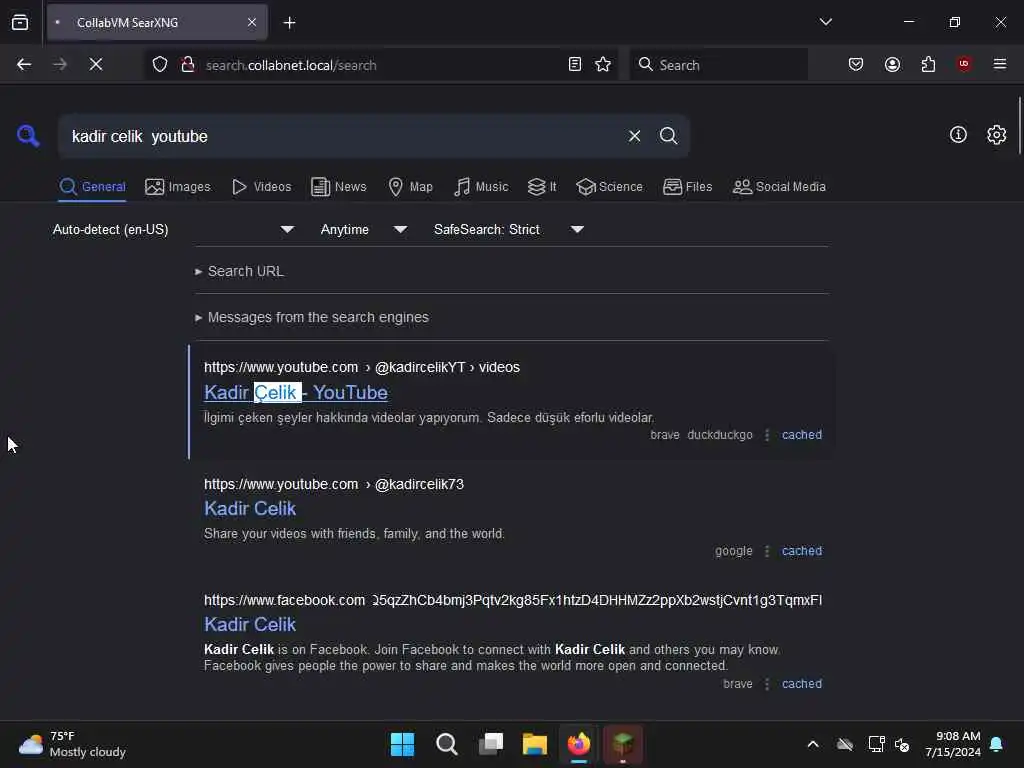Click the SearXNG magnifier logo
This screenshot has height=768, width=1024.
(28, 136)
